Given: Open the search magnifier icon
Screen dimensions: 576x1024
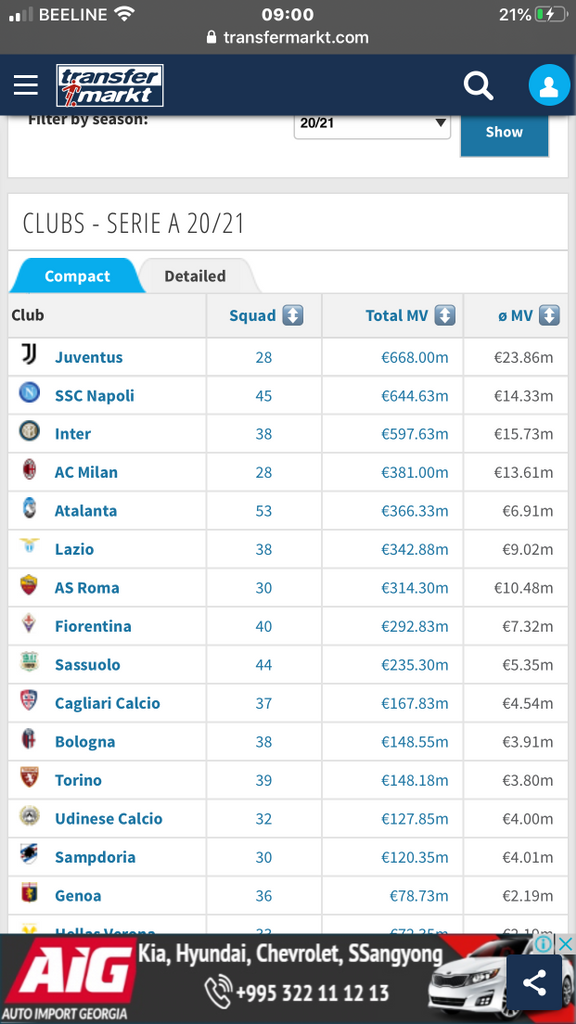Looking at the screenshot, I should [479, 86].
